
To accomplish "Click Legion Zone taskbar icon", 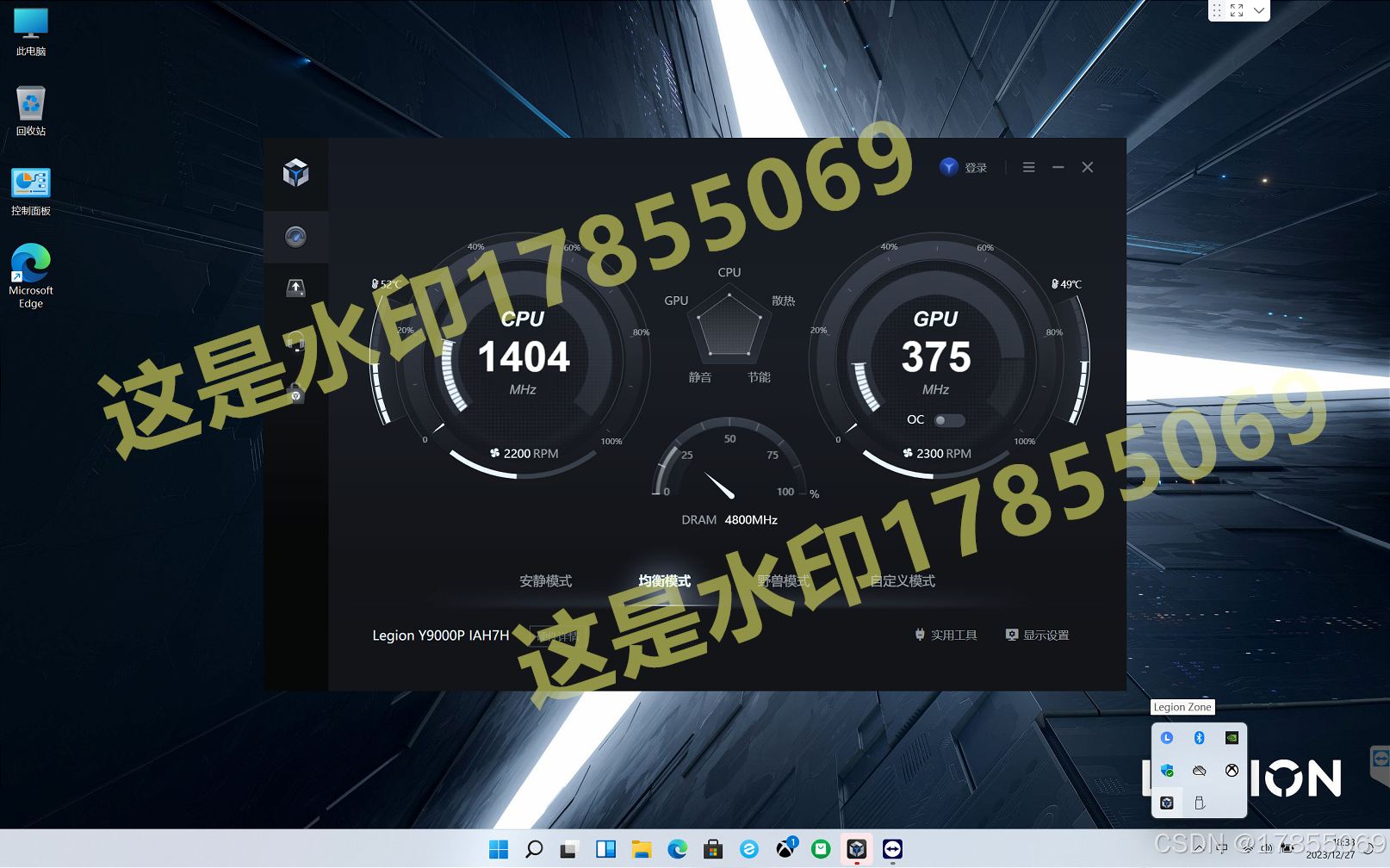I will pos(857,849).
